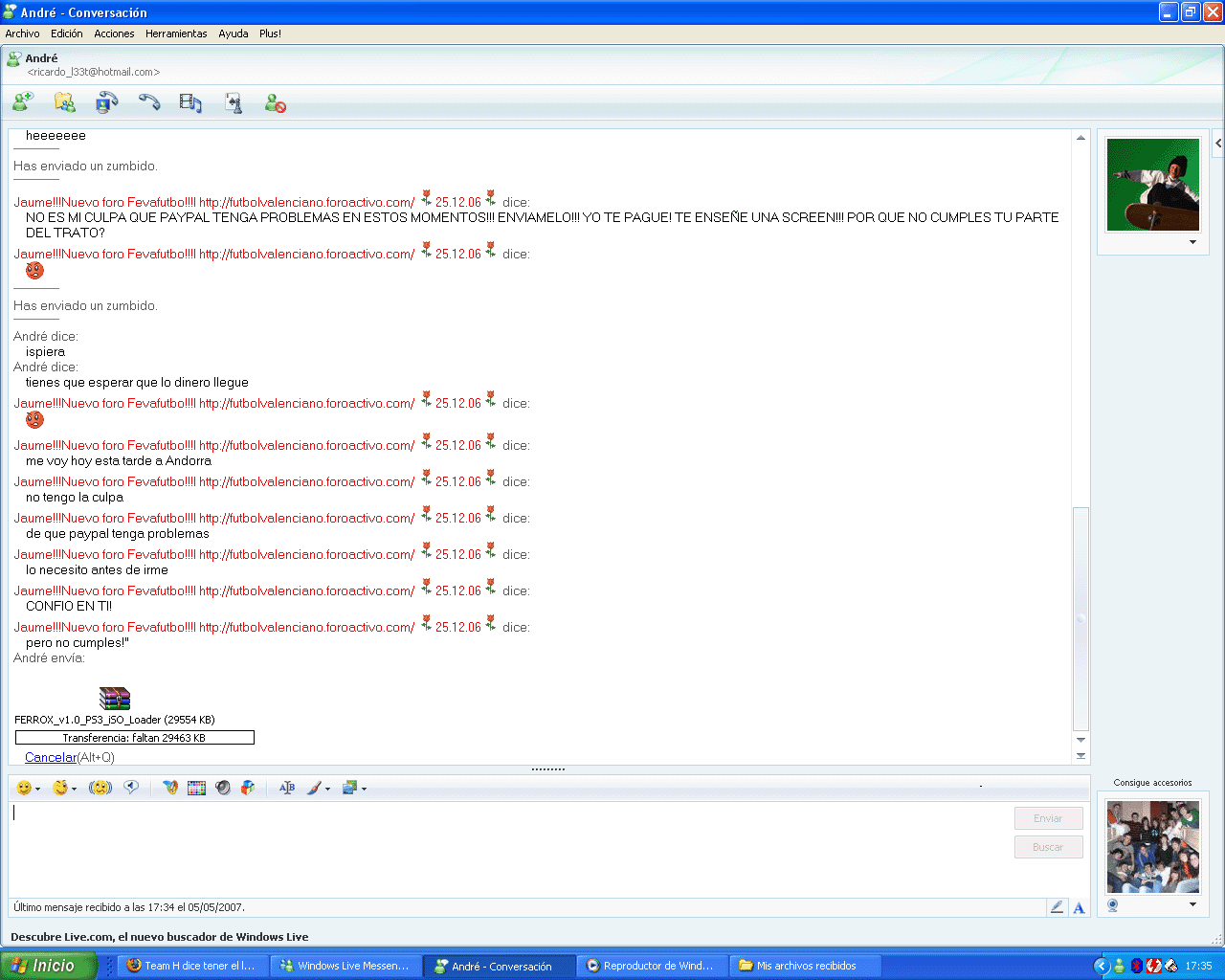Open the Herramientas menu
The image size is (1225, 980).
tap(176, 33)
